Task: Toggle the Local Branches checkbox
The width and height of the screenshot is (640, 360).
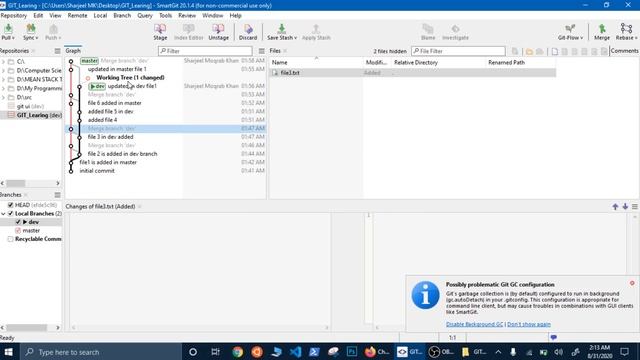Action: coord(11,213)
